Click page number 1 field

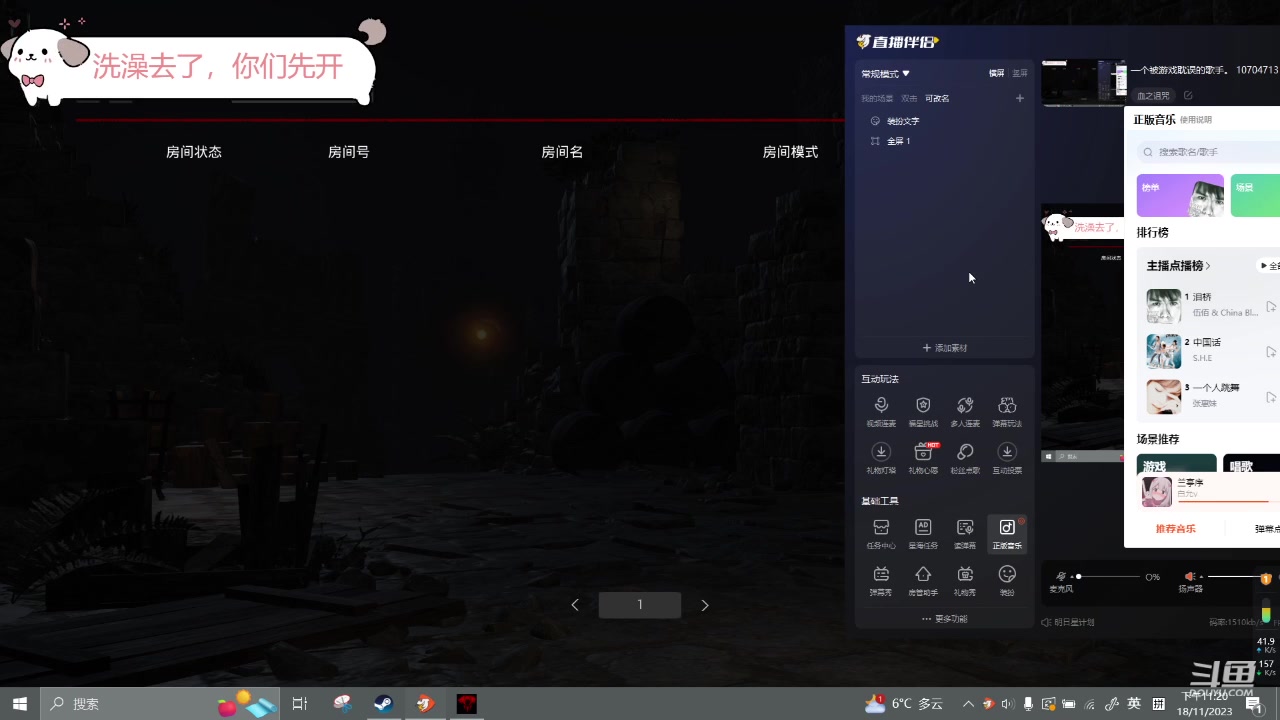tap(640, 605)
